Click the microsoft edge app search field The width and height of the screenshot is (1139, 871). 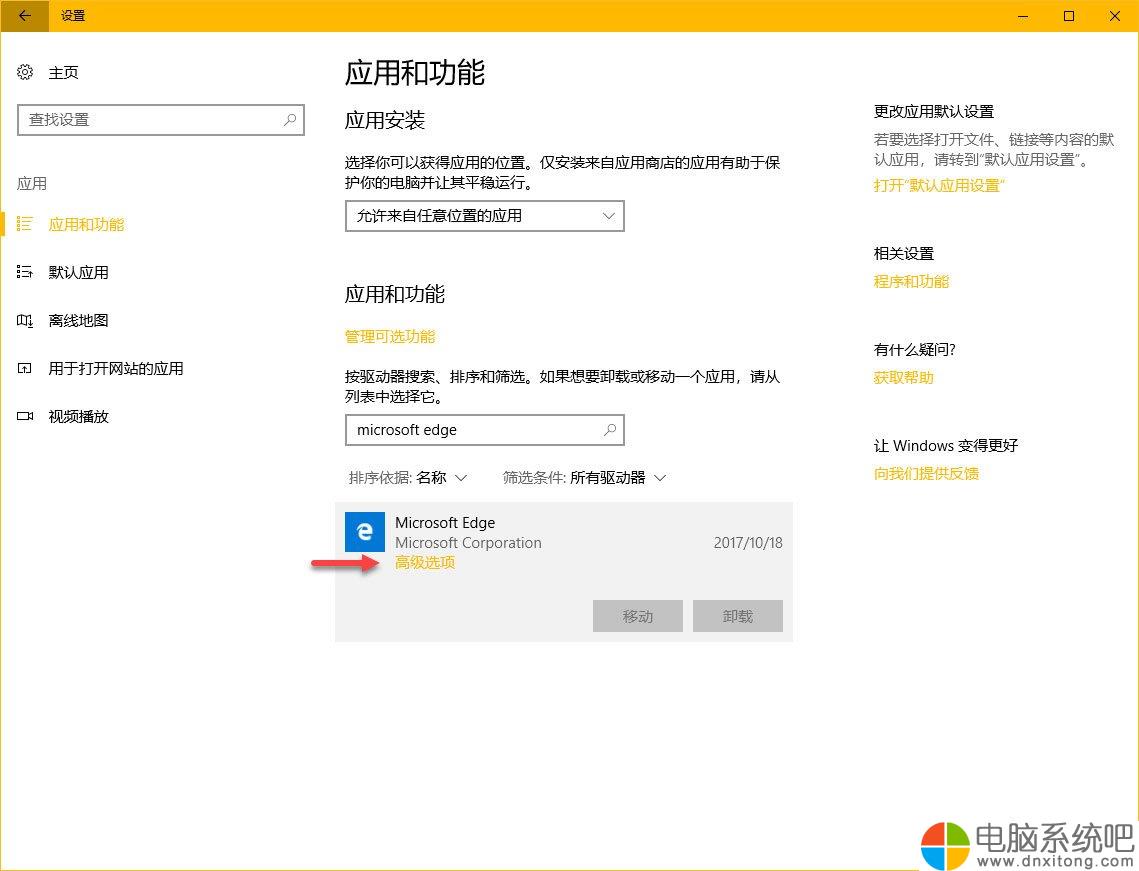[x=485, y=430]
